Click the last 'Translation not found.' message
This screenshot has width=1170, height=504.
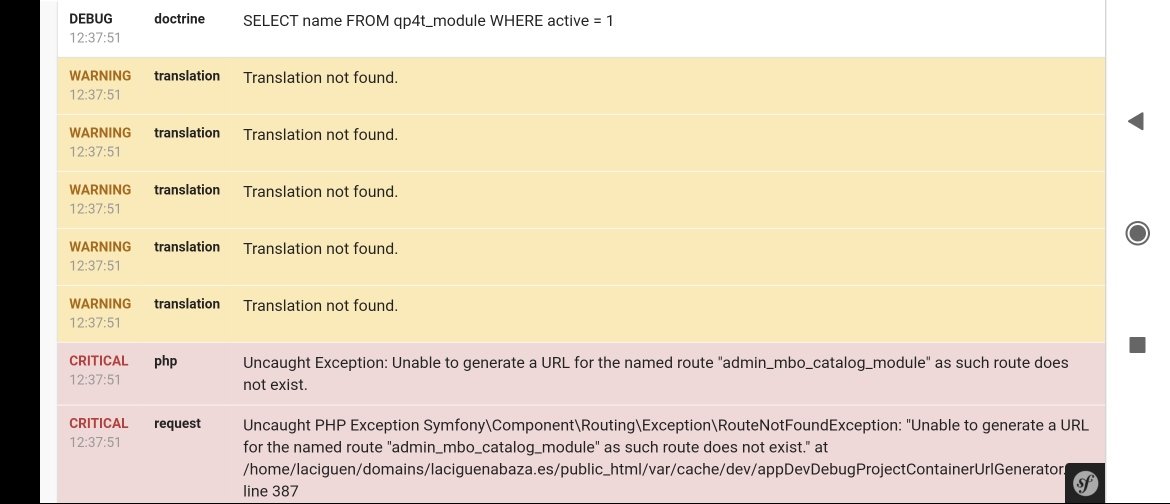pos(320,305)
